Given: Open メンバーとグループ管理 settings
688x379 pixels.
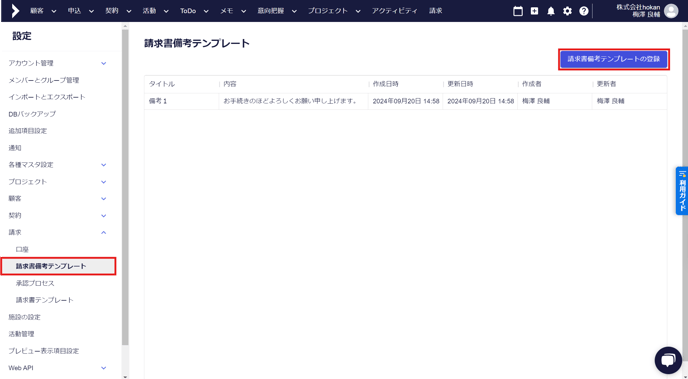Looking at the screenshot, I should coord(44,80).
